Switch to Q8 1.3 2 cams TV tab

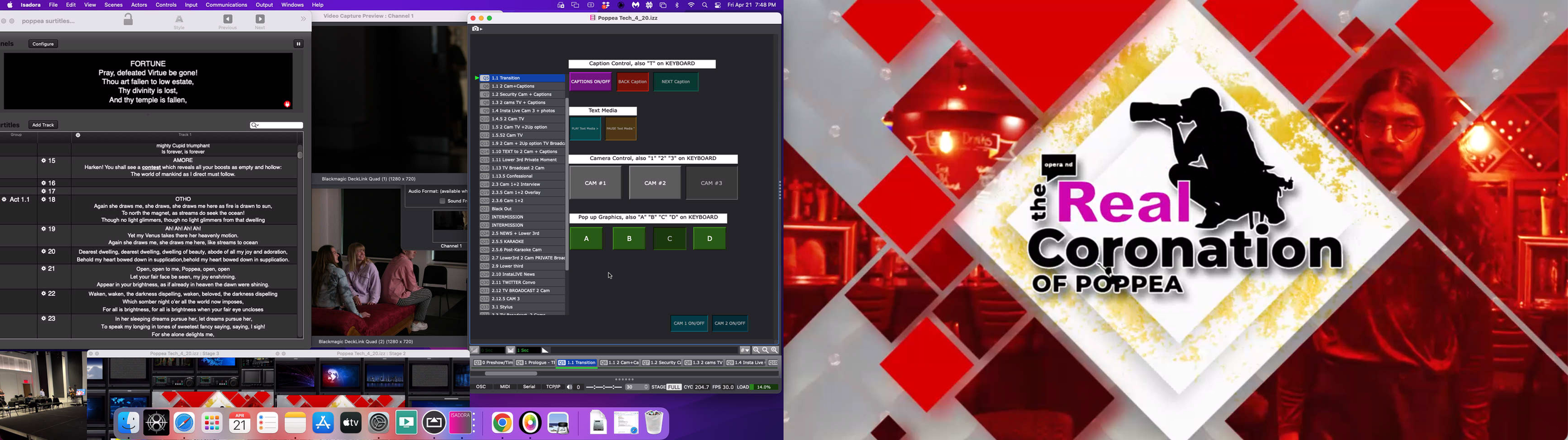pos(703,363)
